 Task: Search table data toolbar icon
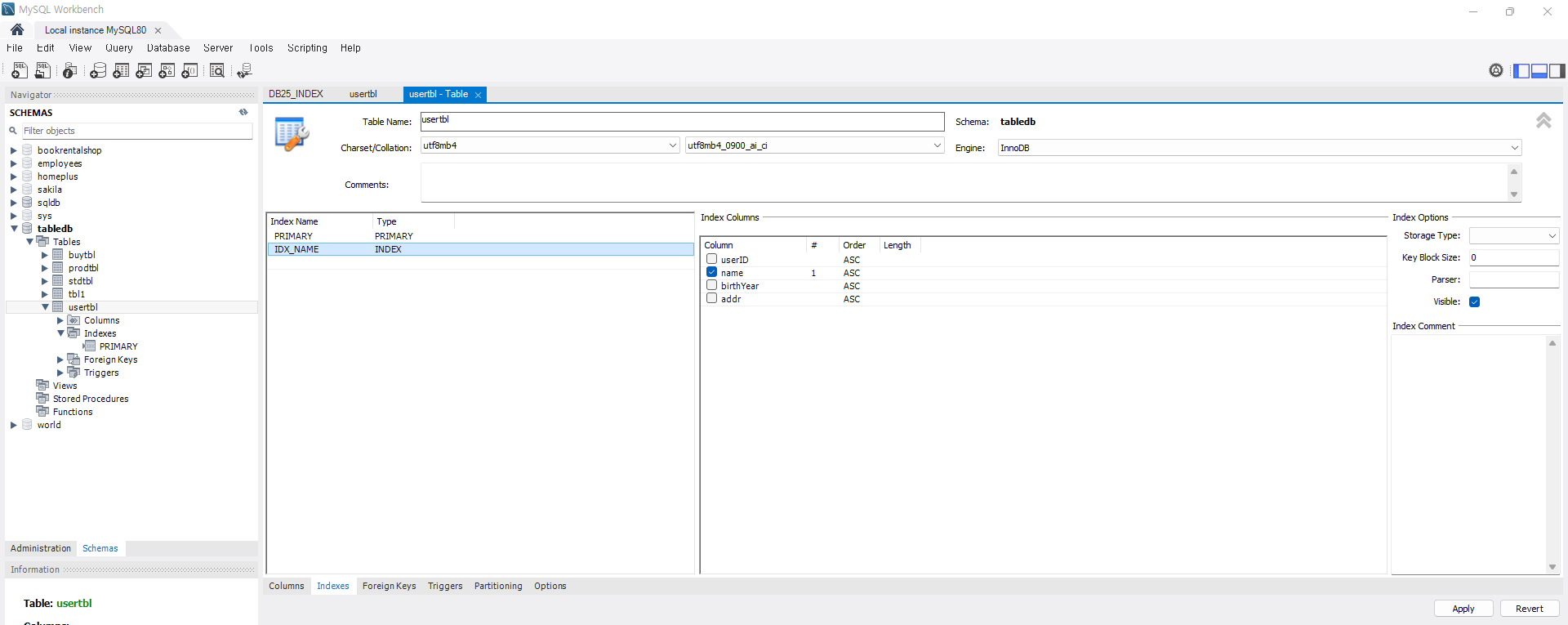(217, 71)
